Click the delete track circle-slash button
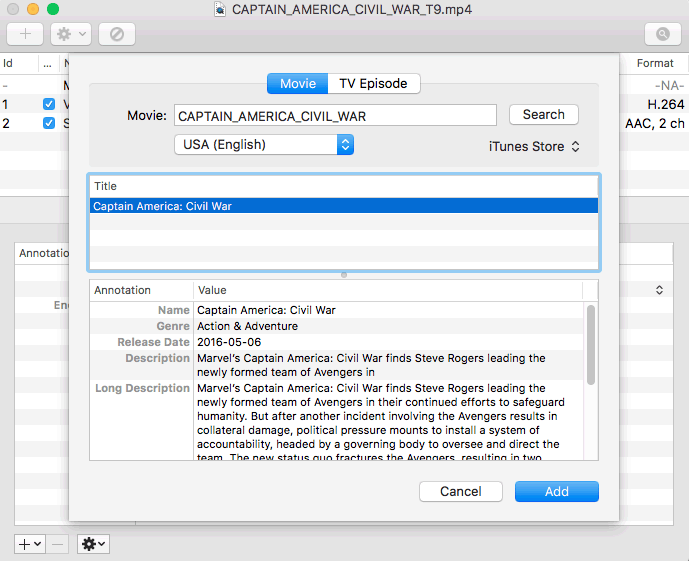This screenshot has height=561, width=689. 117,34
